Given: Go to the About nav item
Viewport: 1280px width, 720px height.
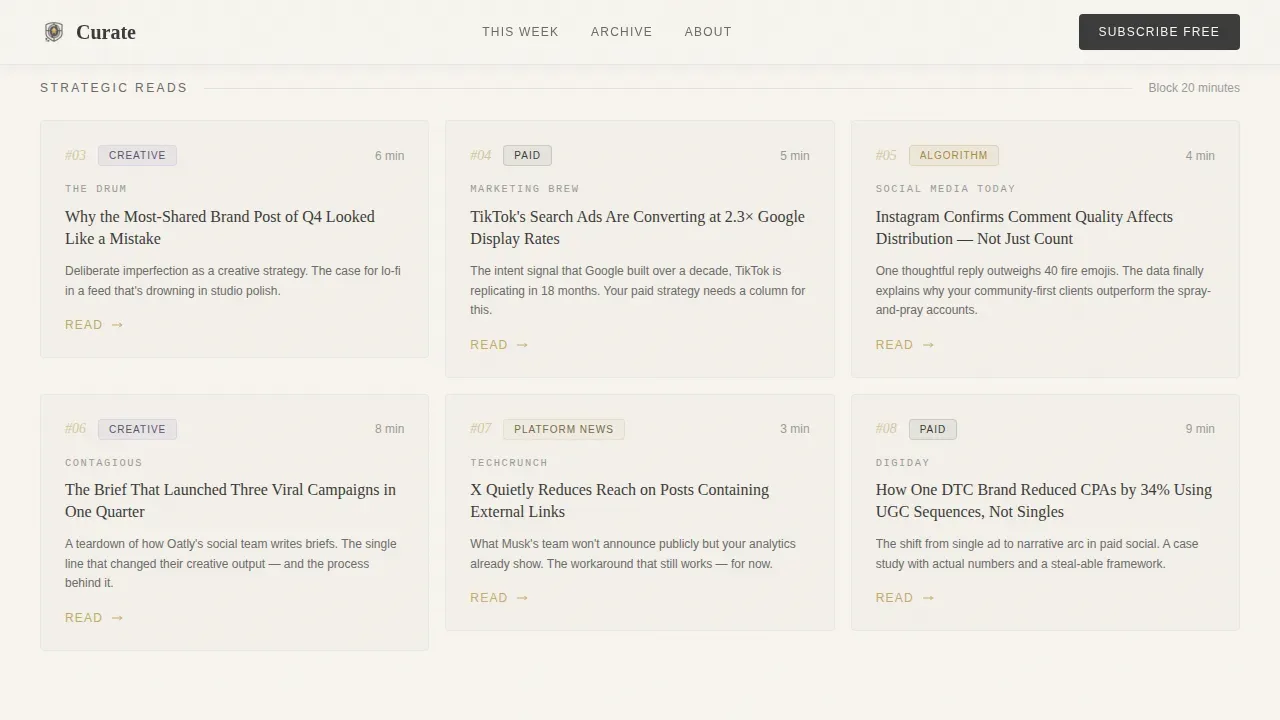Looking at the screenshot, I should [x=708, y=32].
